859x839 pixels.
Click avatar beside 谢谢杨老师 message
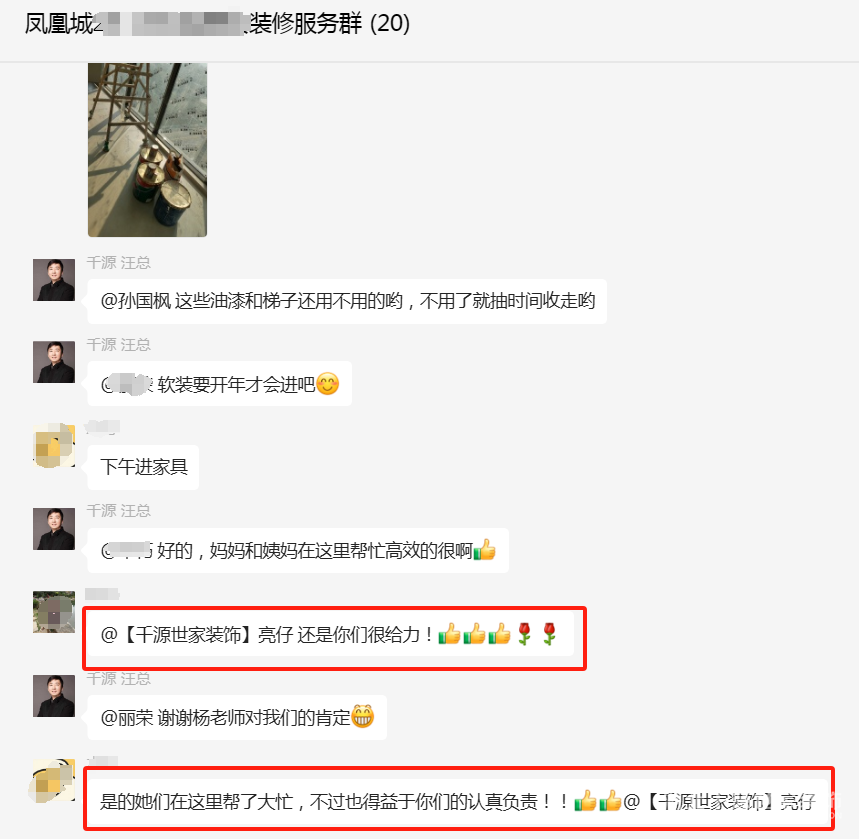tap(54, 696)
